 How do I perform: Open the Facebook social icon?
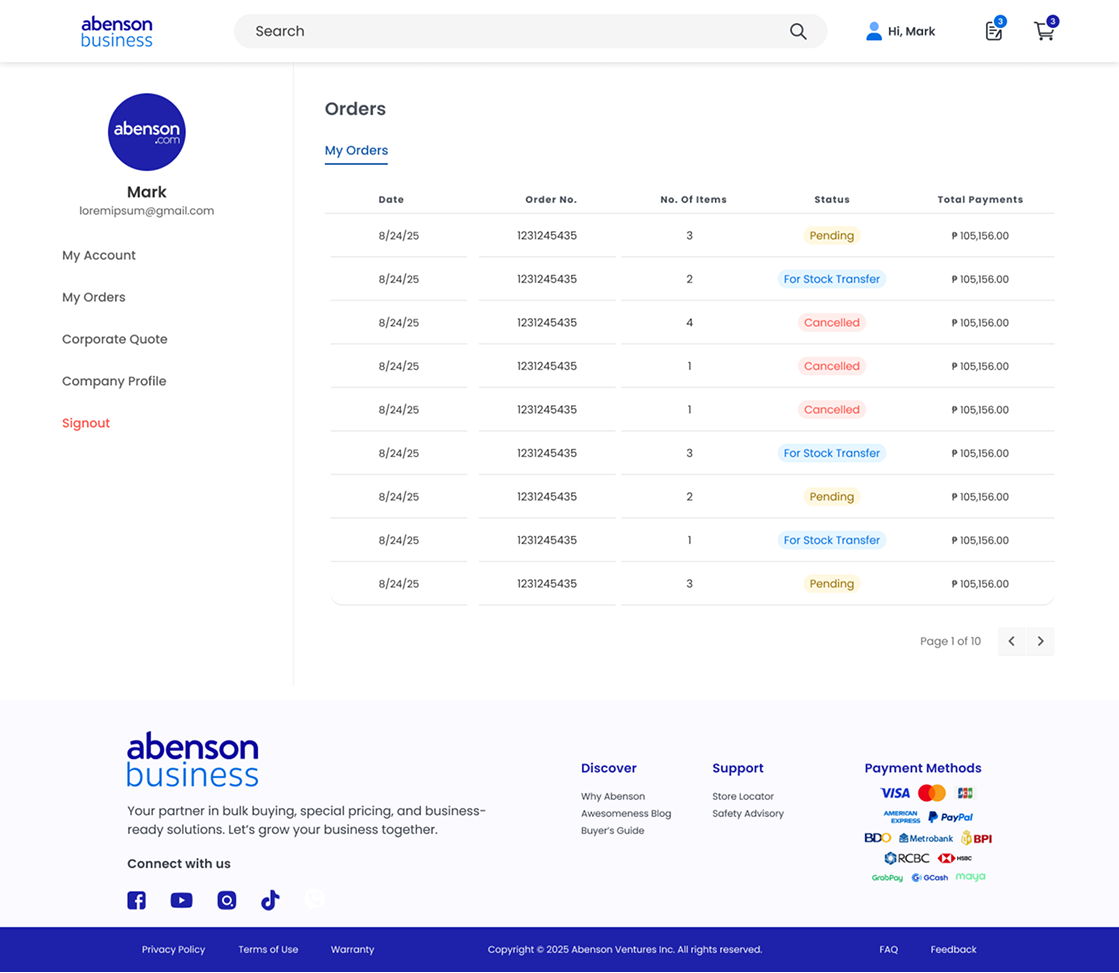(x=136, y=900)
